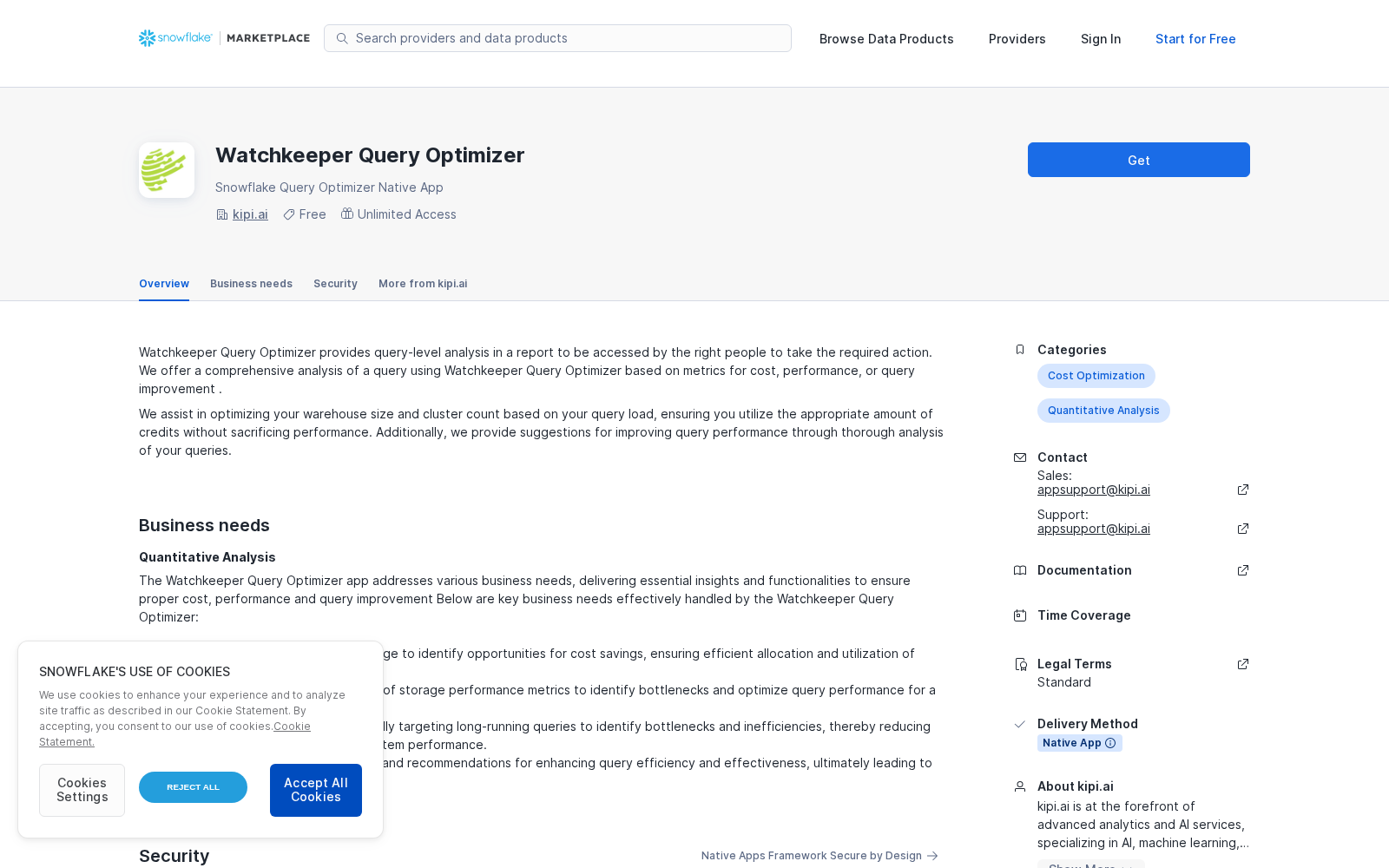This screenshot has width=1389, height=868.
Task: Click the price tag icon beside Free
Action: [289, 214]
